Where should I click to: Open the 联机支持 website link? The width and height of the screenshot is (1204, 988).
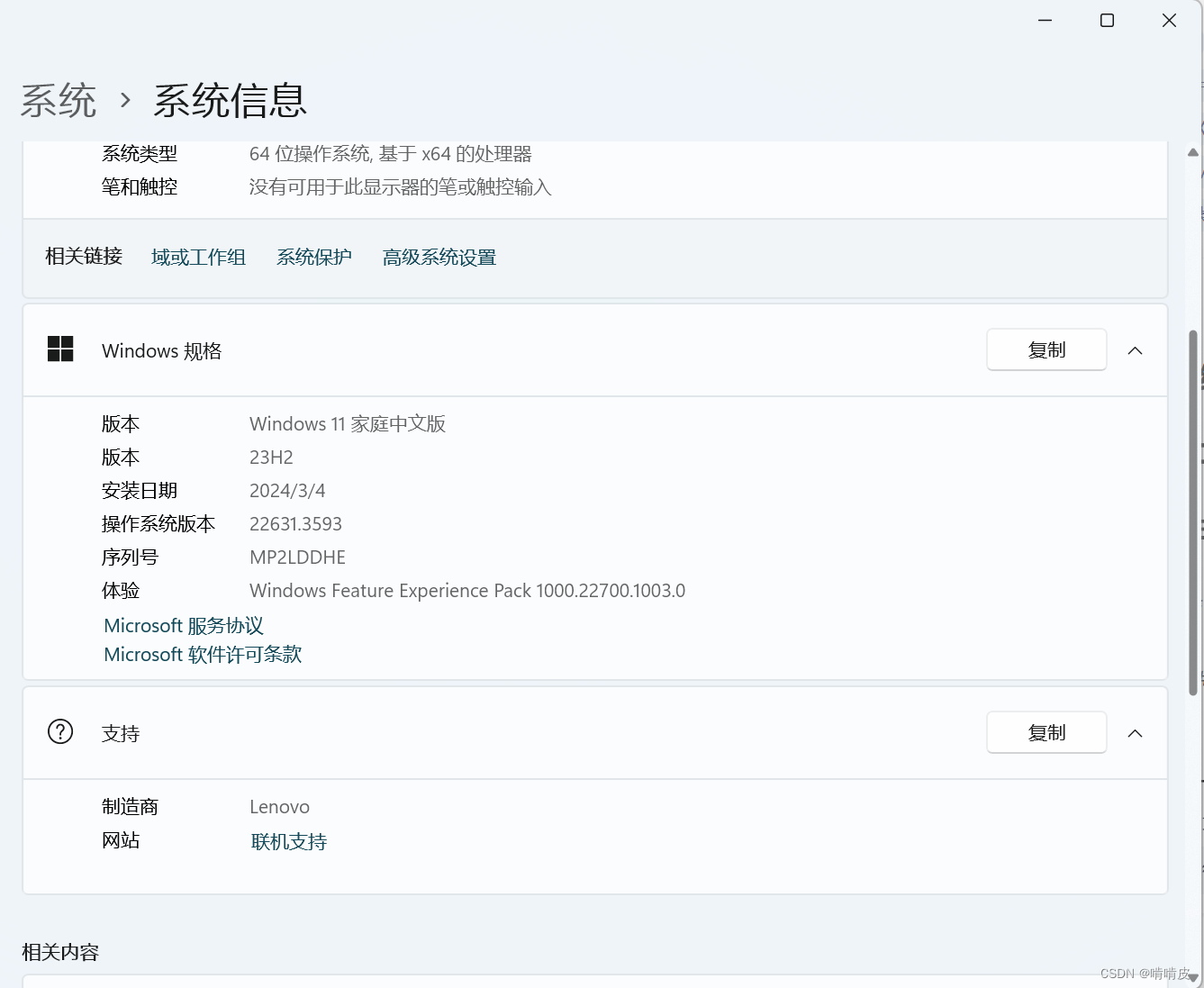(289, 842)
